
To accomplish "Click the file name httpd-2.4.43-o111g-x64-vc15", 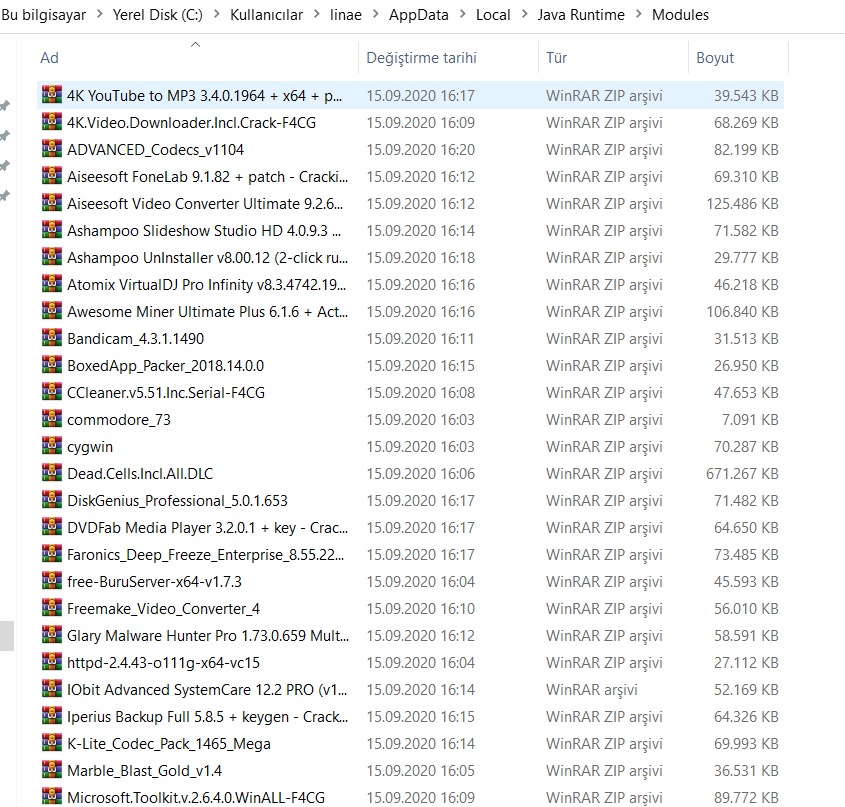I will [163, 663].
